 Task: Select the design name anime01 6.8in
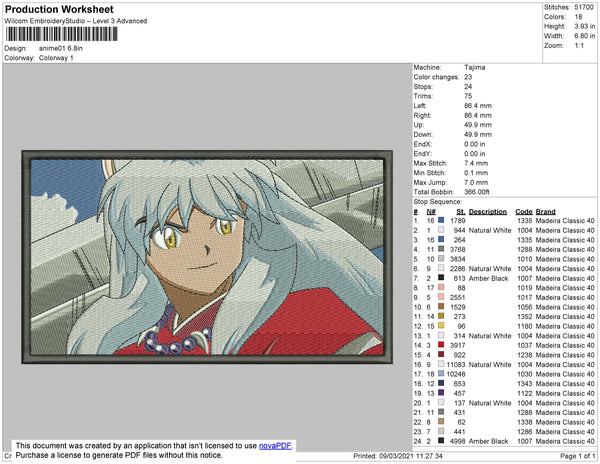pyautogui.click(x=60, y=48)
